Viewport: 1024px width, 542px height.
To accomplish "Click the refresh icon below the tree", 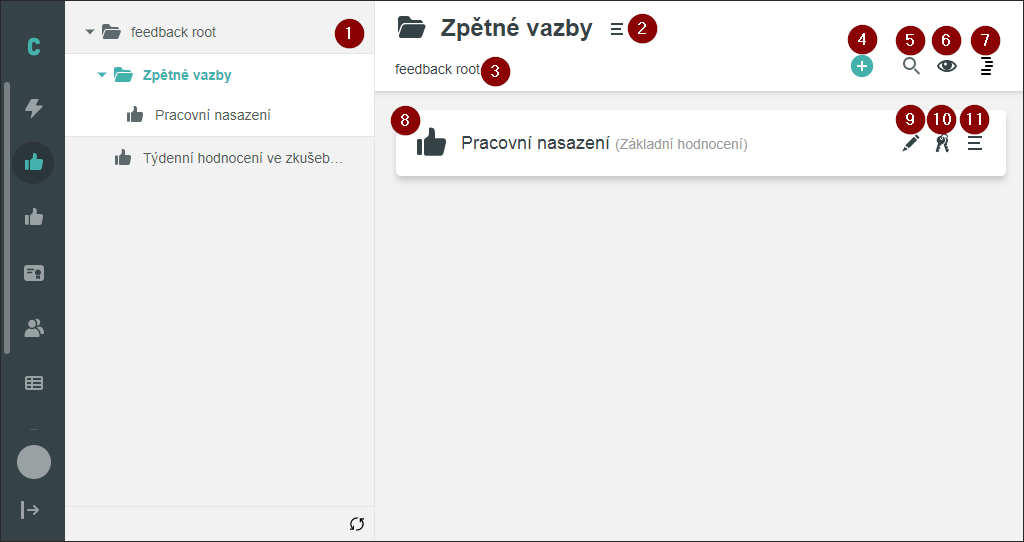I will pos(357,524).
